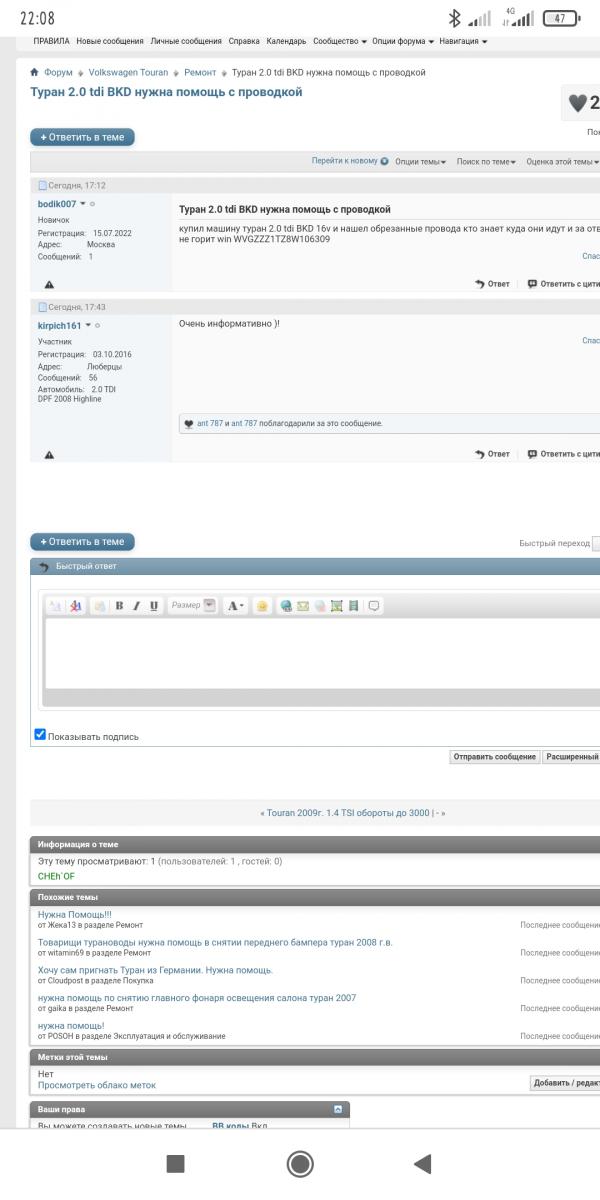Image resolution: width=600 pixels, height=1200 pixels.
Task: Click the insert link globe icon
Action: (x=286, y=606)
